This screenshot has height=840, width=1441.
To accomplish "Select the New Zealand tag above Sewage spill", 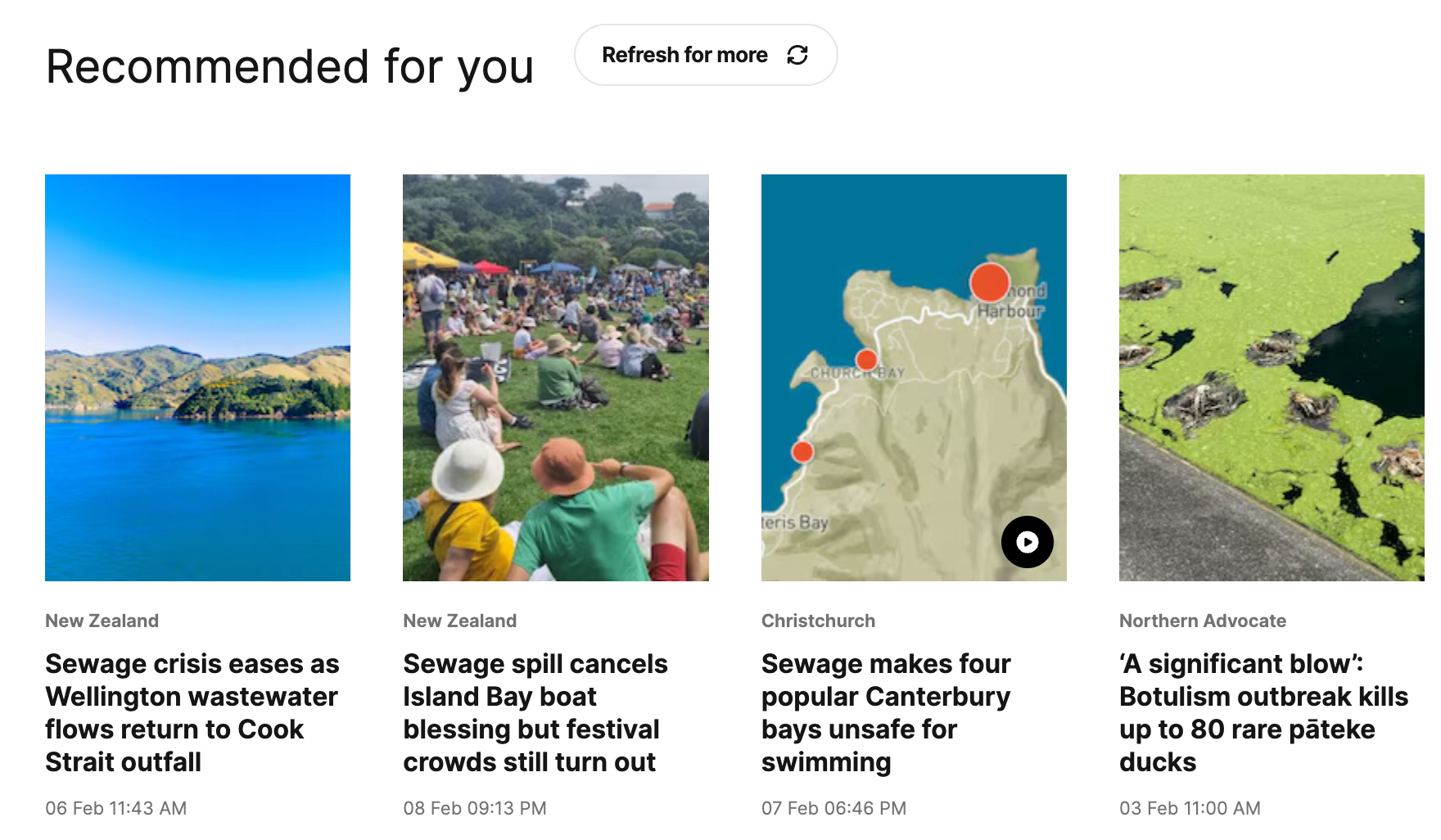I will point(460,621).
